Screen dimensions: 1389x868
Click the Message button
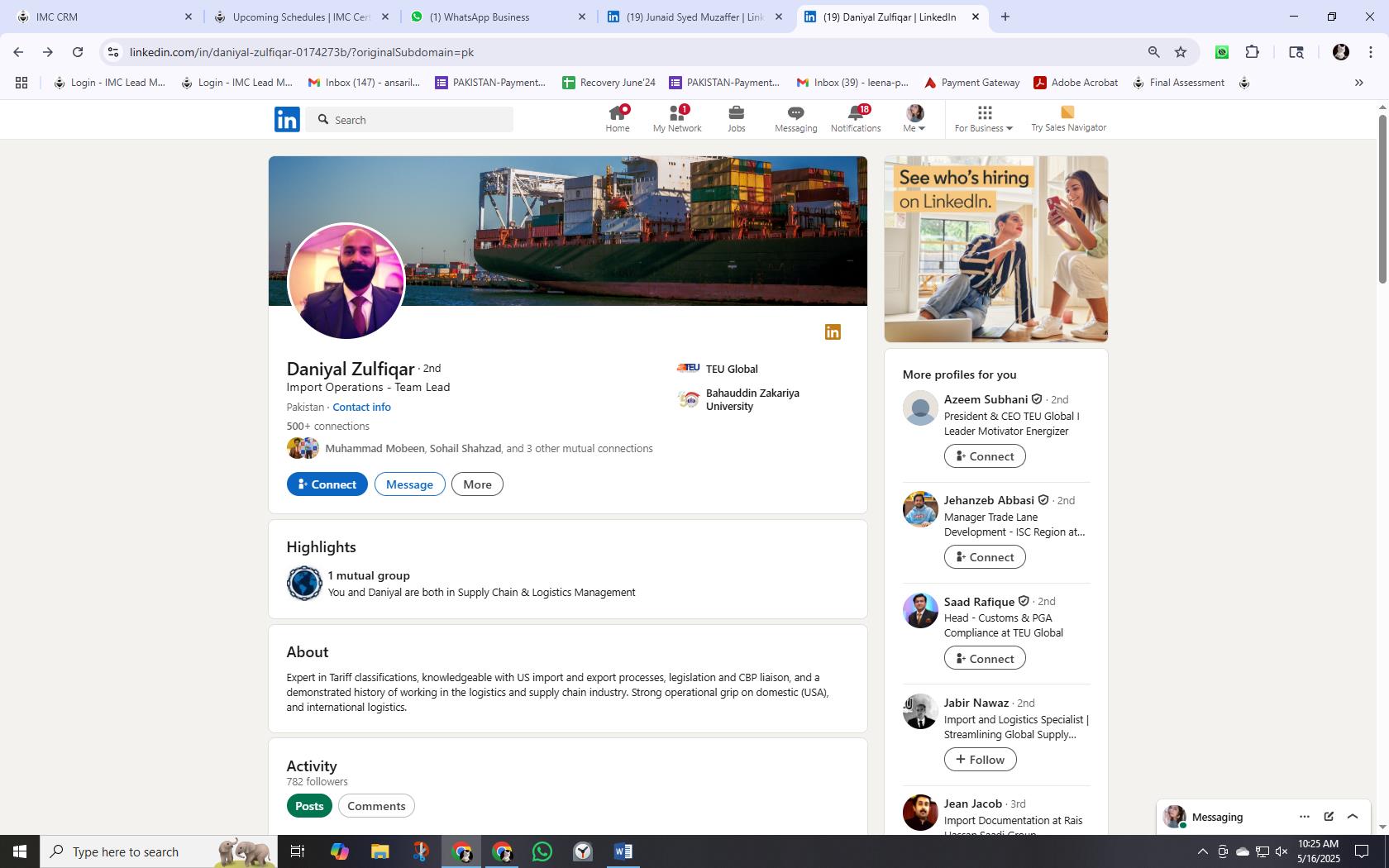coord(409,484)
